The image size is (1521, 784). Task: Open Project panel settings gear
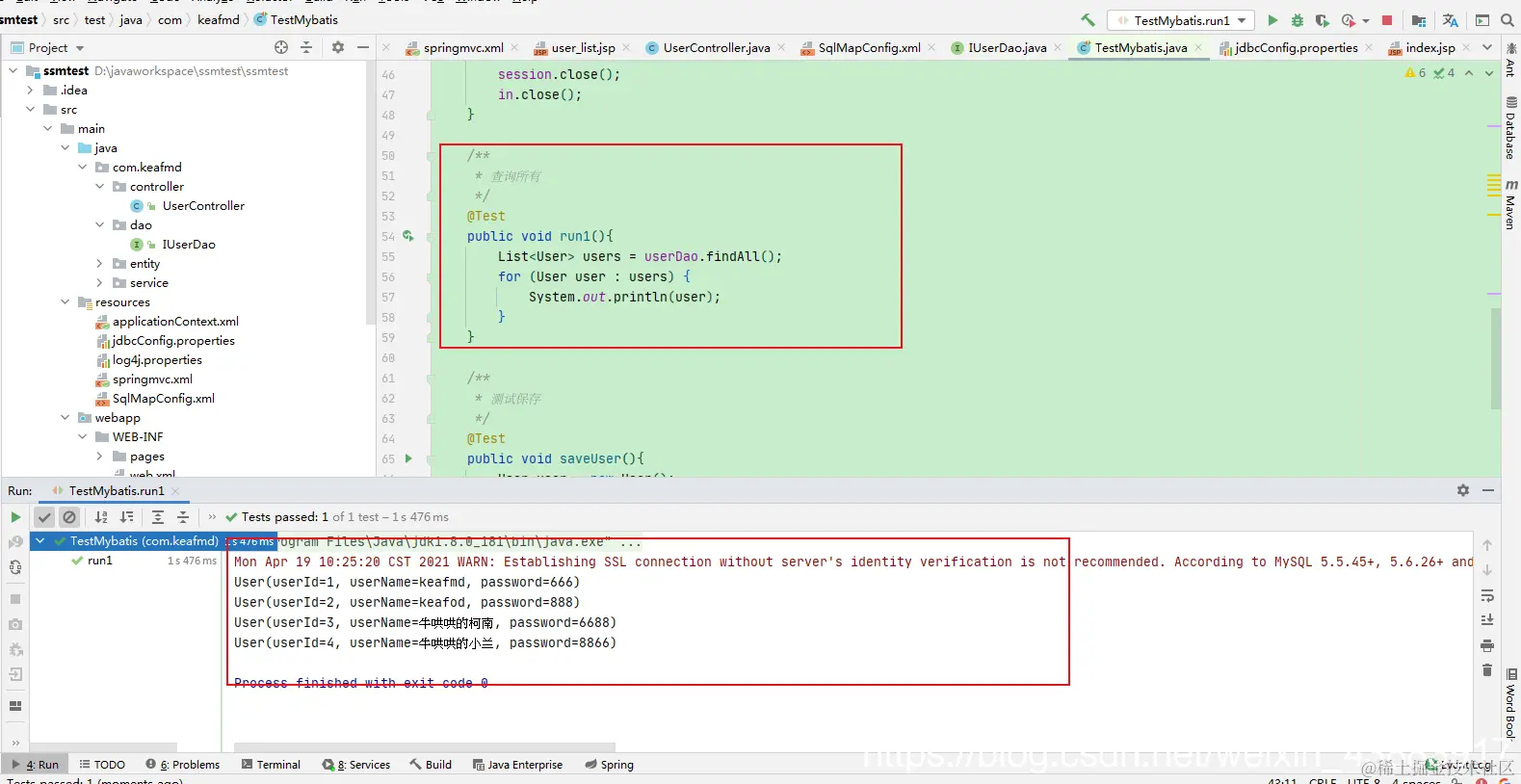(338, 47)
